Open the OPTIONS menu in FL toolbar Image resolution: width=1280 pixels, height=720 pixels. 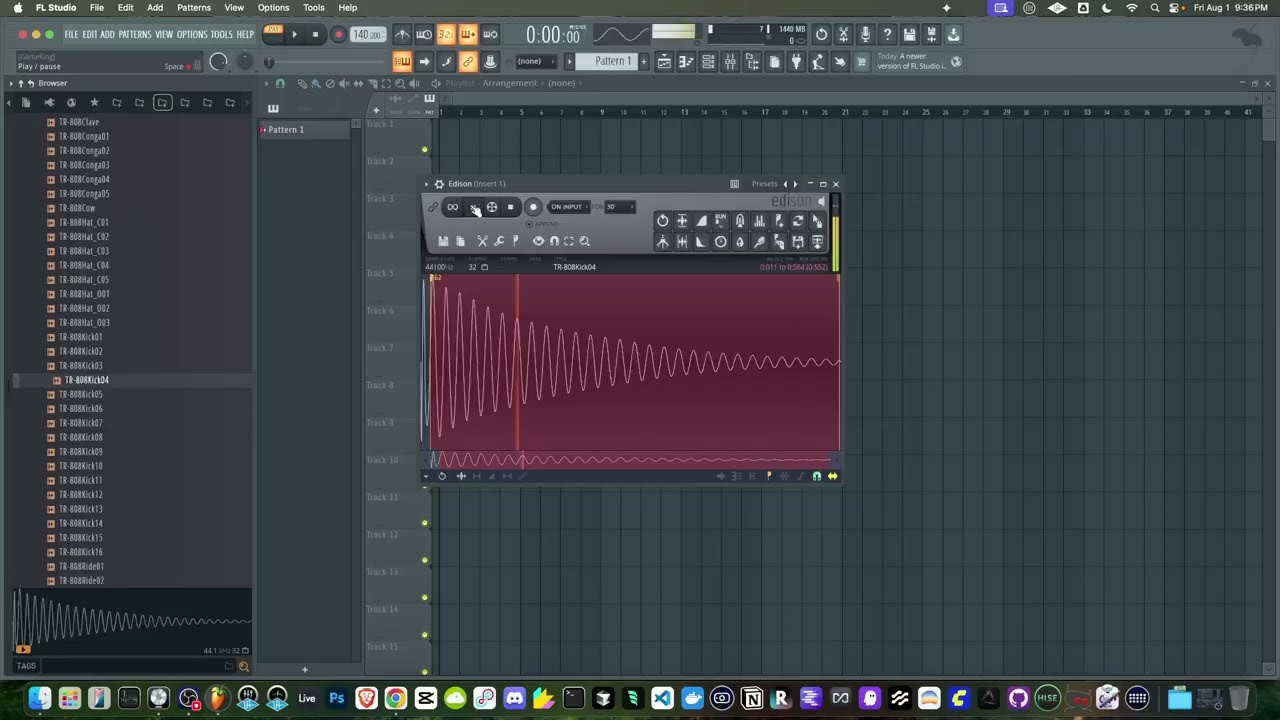(192, 34)
